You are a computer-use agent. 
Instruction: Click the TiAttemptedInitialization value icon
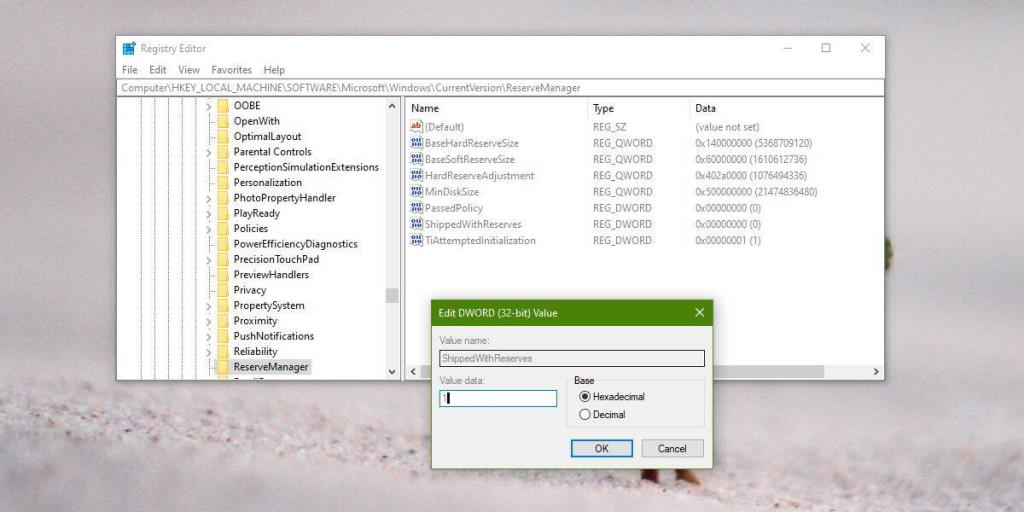pyautogui.click(x=416, y=240)
